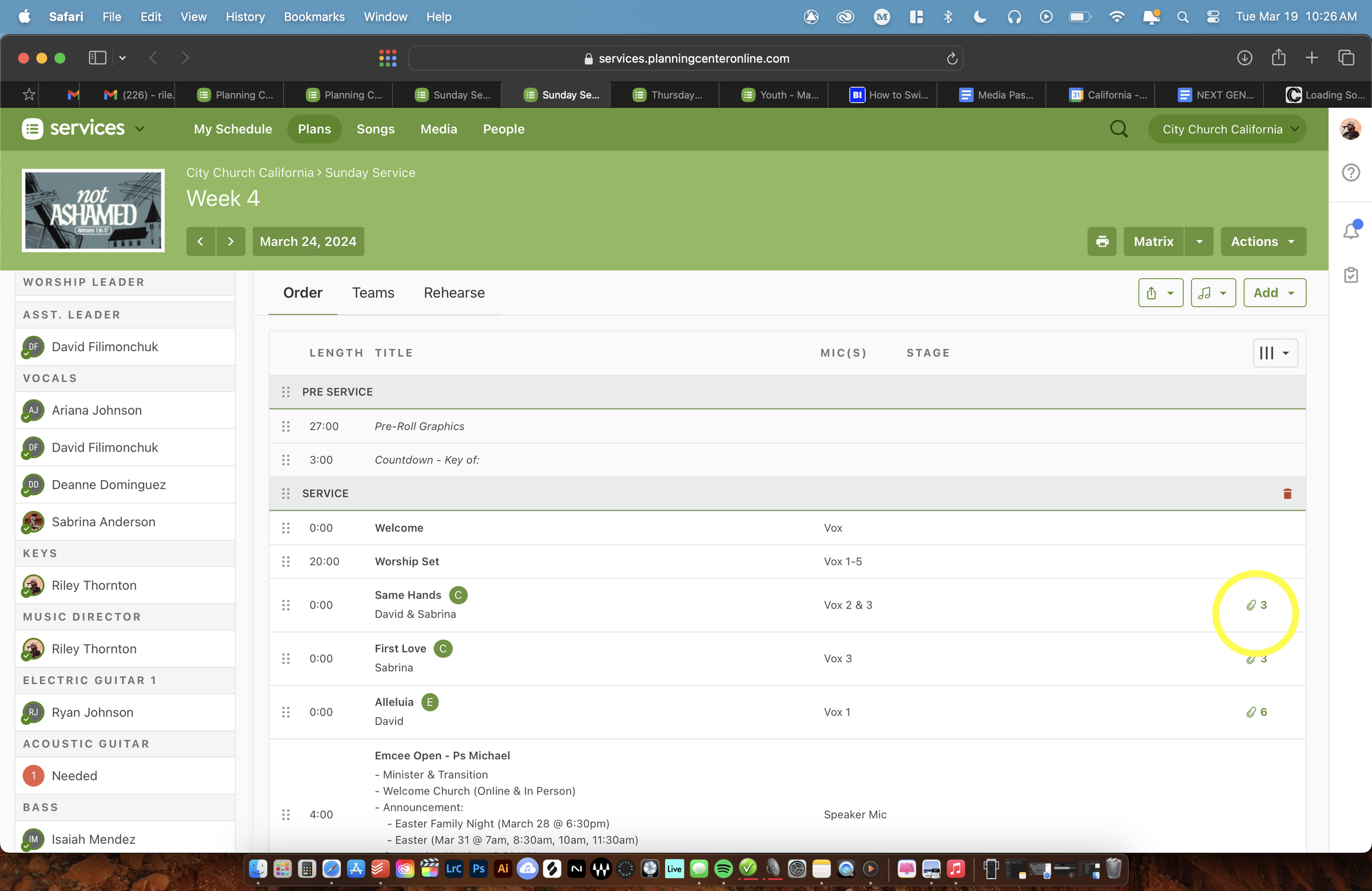Click the print plan icon
The width and height of the screenshot is (1372, 891).
tap(1101, 241)
